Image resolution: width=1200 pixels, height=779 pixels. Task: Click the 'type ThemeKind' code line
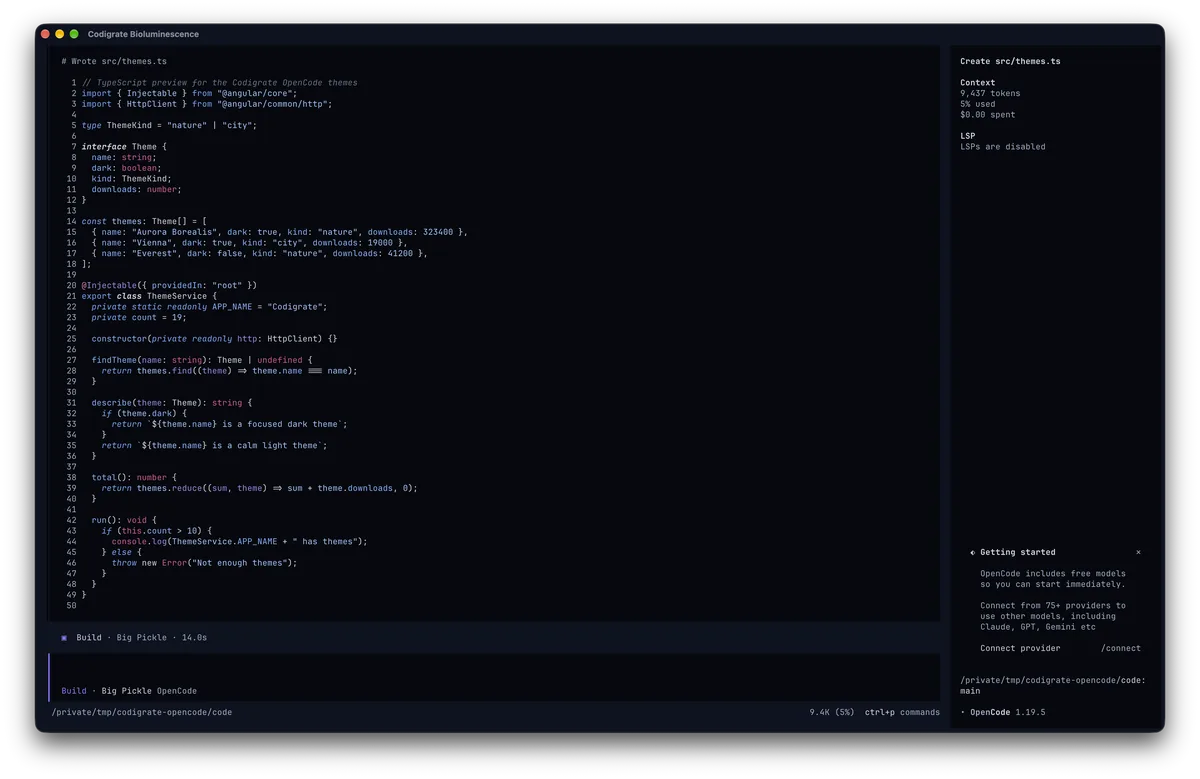click(x=169, y=125)
